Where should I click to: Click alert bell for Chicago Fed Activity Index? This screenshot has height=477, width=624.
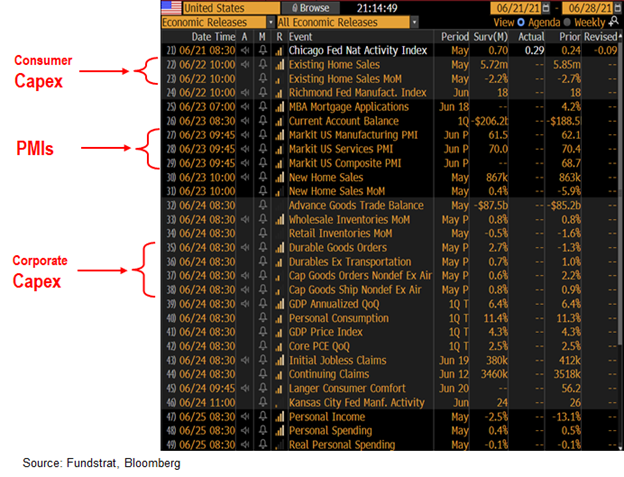point(262,49)
